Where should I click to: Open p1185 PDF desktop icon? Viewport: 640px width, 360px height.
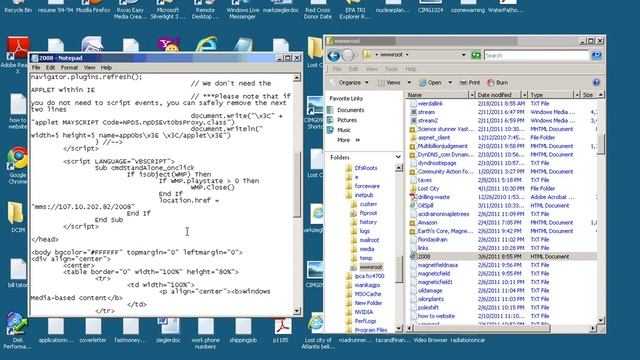[282, 331]
